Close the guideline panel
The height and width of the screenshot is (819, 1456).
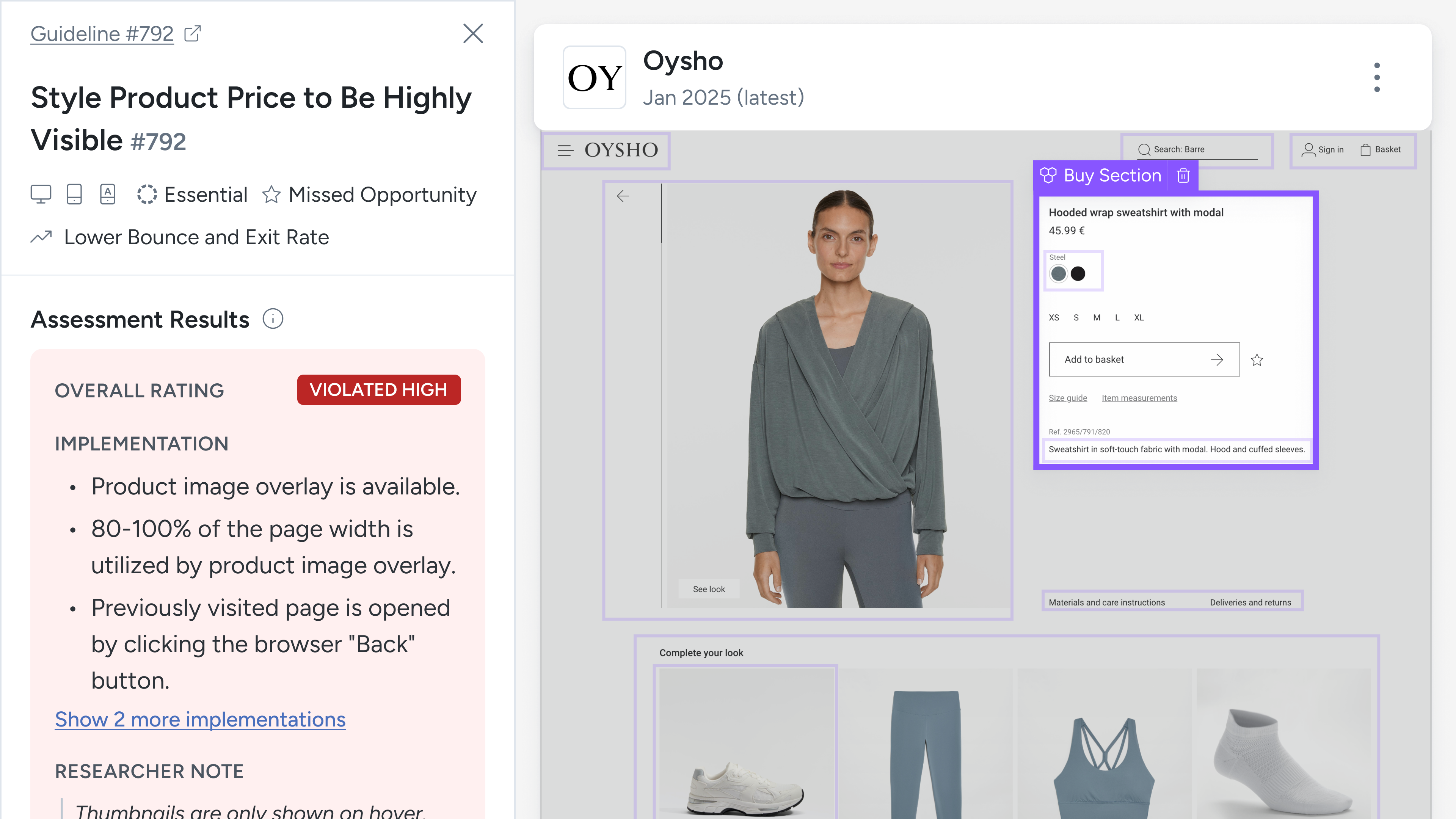[x=473, y=33]
